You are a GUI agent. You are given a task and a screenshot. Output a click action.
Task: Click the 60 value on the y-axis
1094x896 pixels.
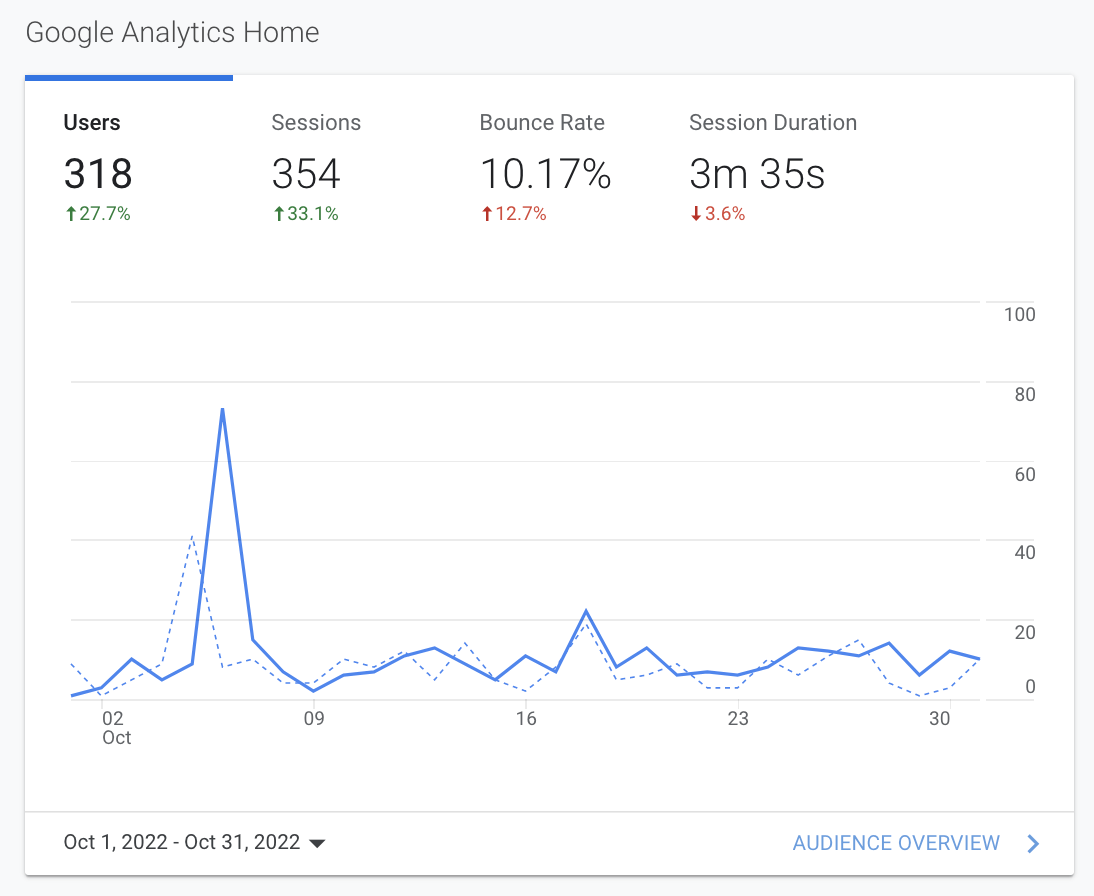pos(1025,475)
